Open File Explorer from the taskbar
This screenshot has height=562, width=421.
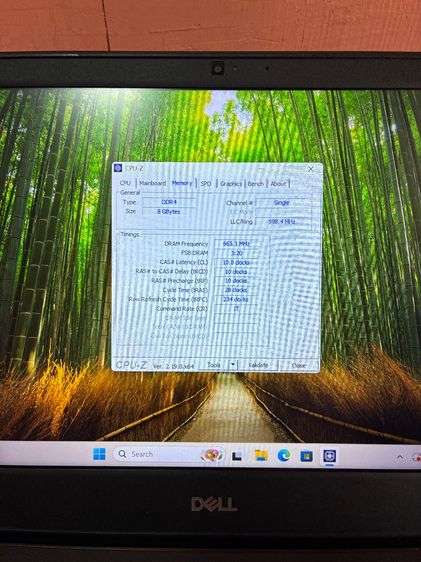tap(261, 456)
